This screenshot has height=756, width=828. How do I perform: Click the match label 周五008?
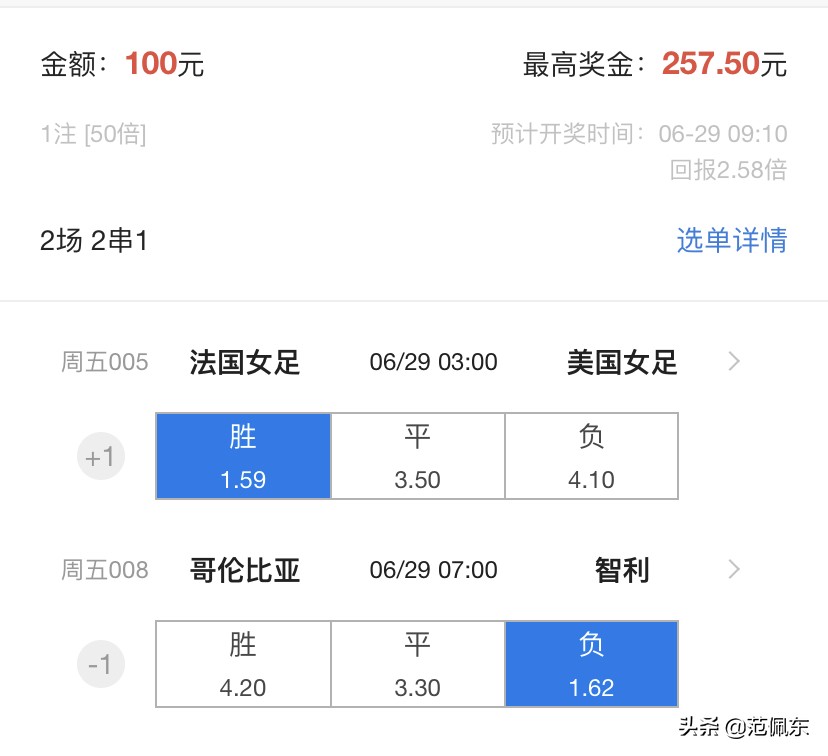[x=104, y=570]
